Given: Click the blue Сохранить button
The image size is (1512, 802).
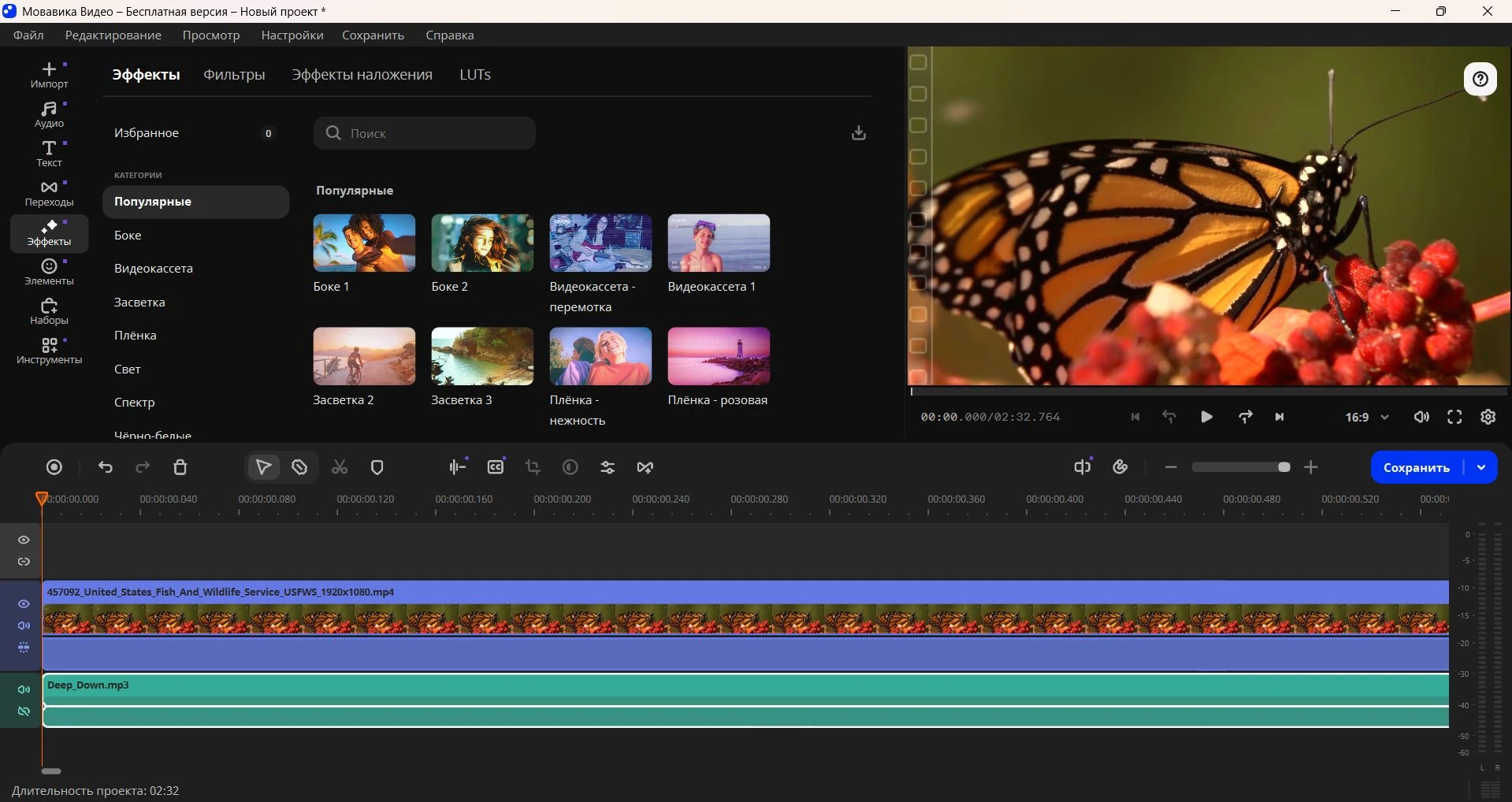Looking at the screenshot, I should click(1416, 467).
